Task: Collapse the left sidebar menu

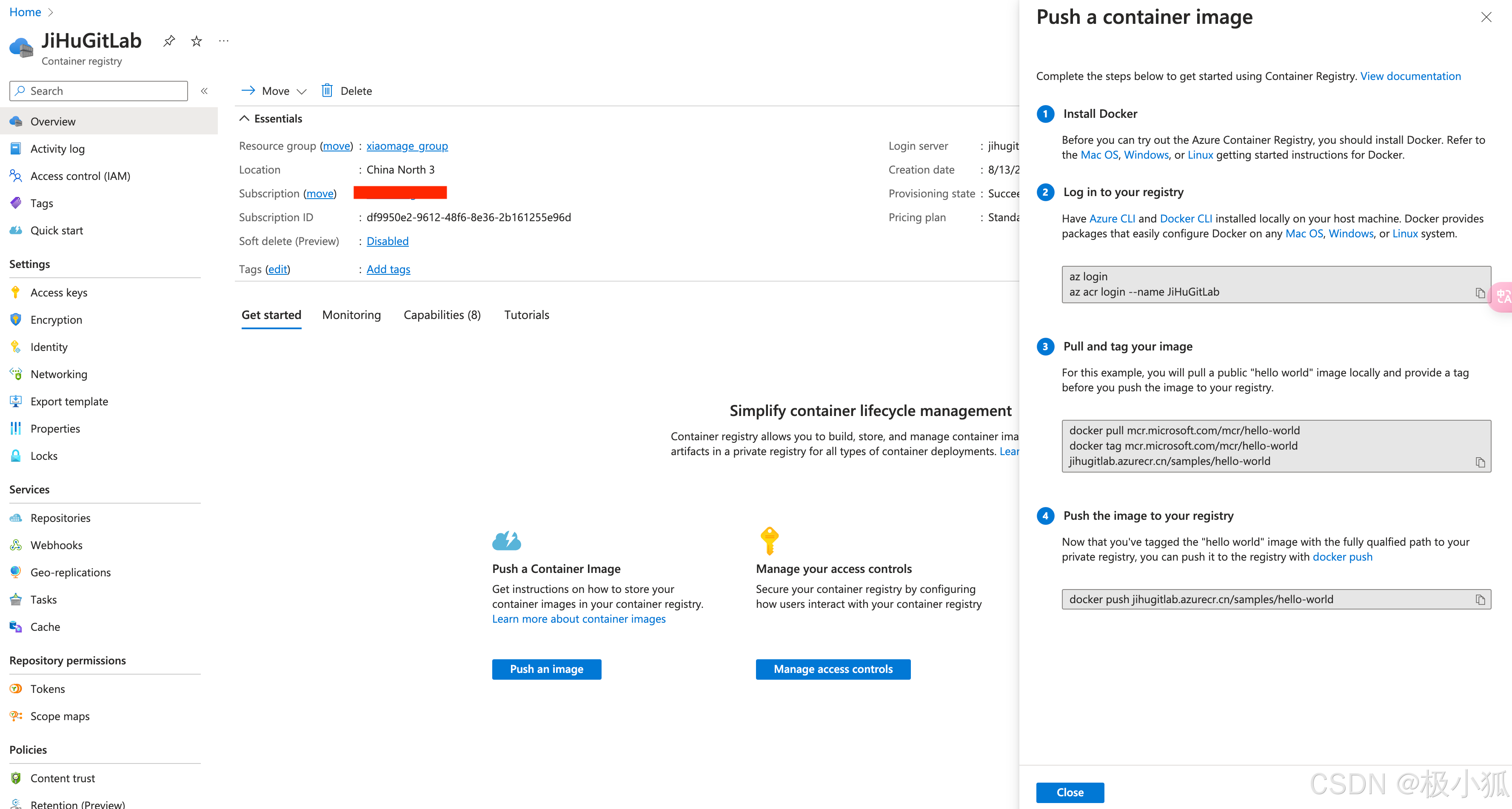Action: tap(204, 91)
